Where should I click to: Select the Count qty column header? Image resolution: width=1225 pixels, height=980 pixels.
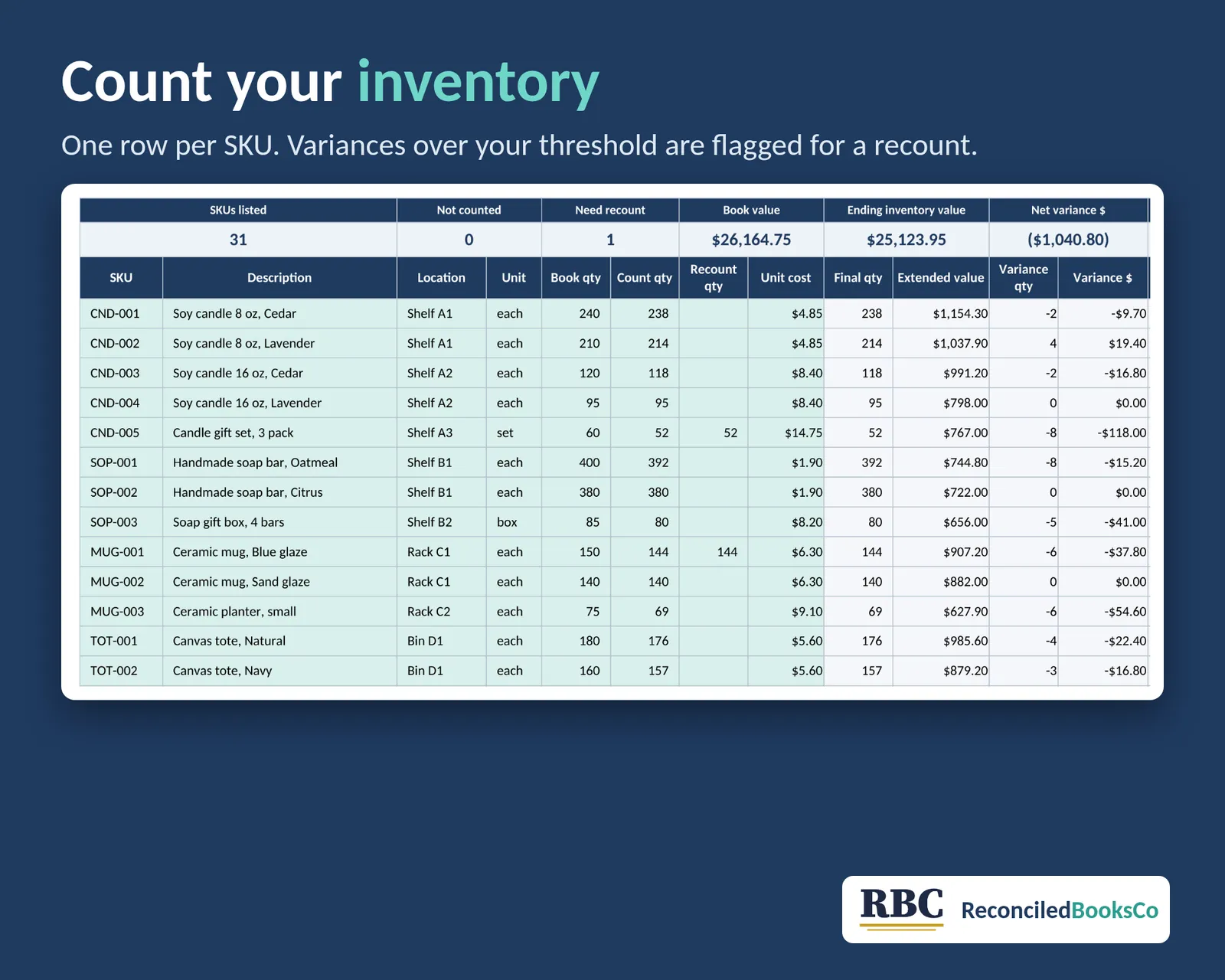tap(645, 278)
